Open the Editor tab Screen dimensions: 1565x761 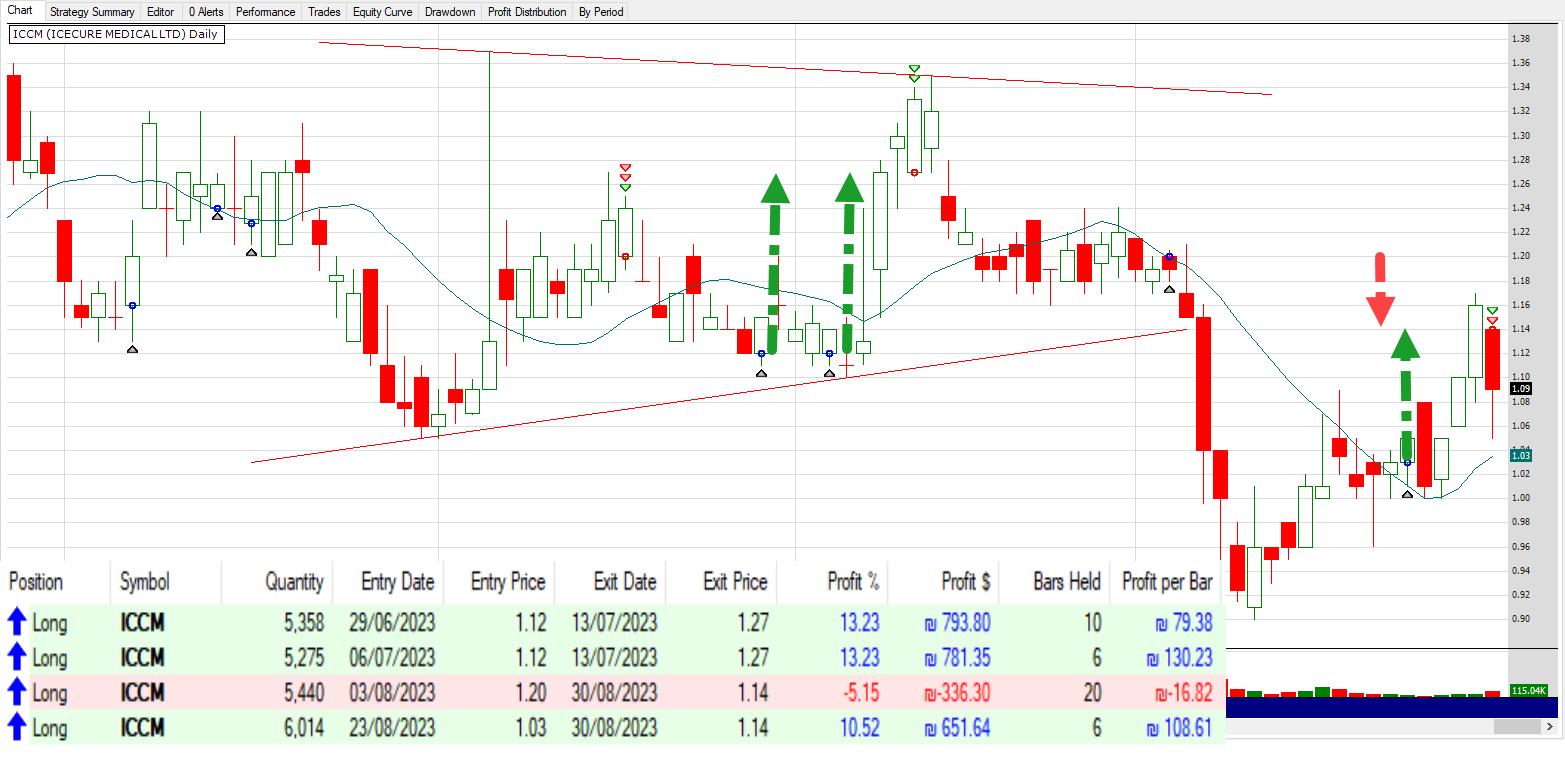coord(160,12)
